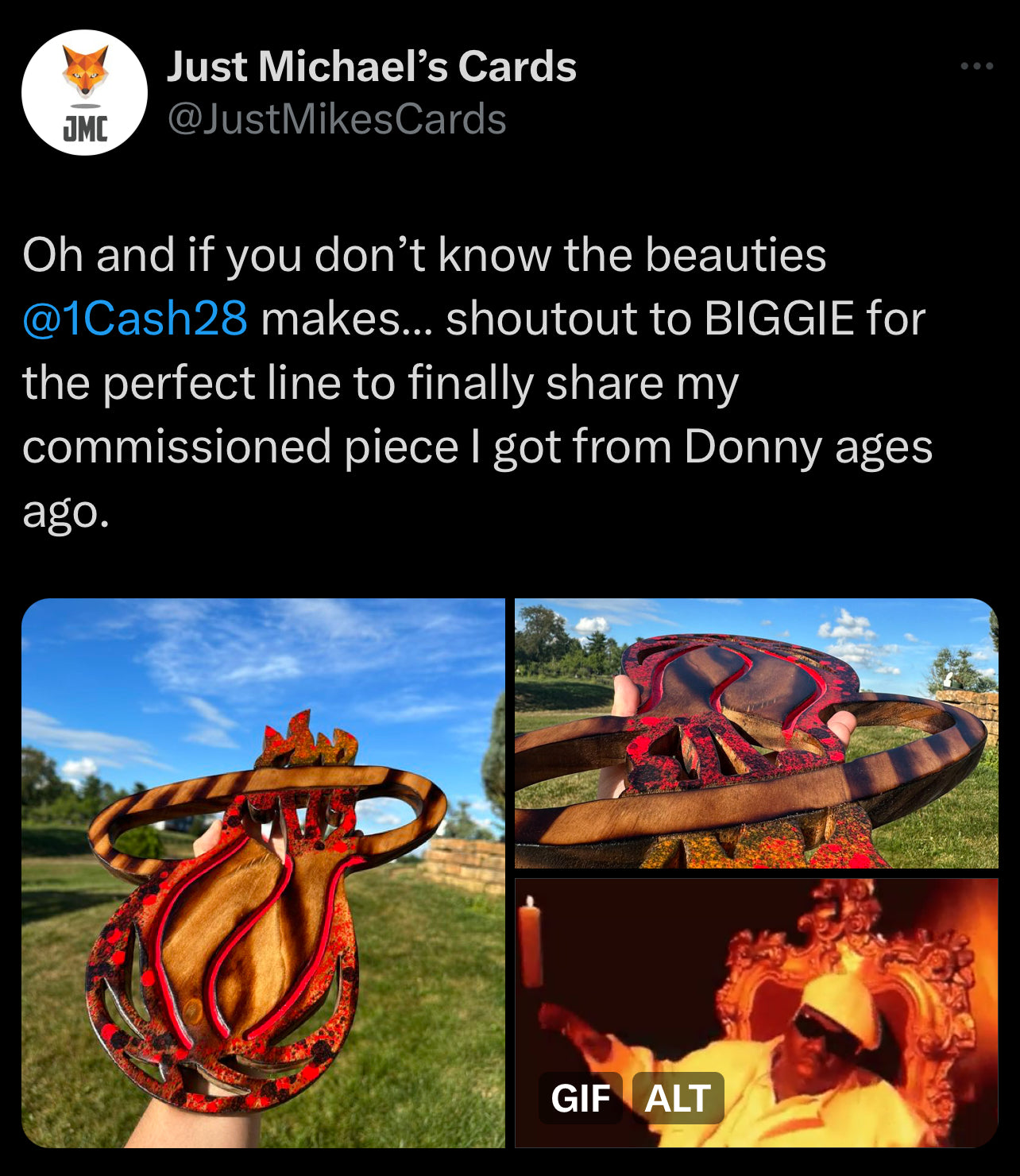Screen dimensions: 1020x1176
Task: Open the large left Heat carving photo
Action: tap(263, 872)
